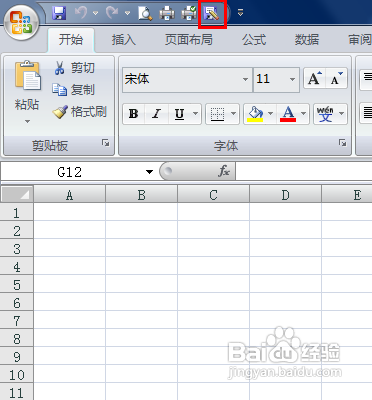Click the Select All corner button

(x=17, y=194)
